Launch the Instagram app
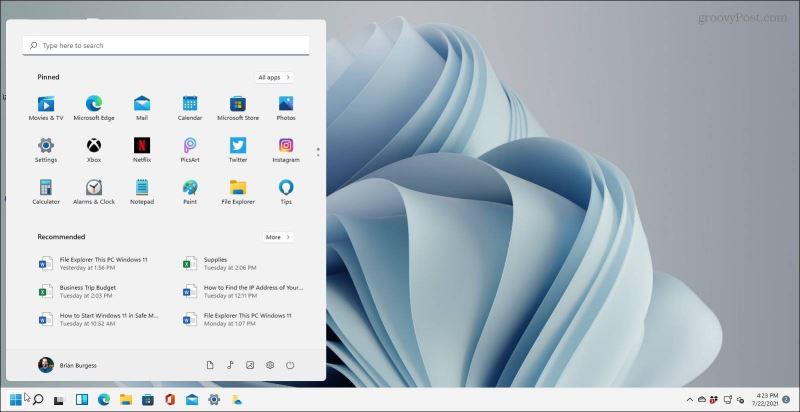This screenshot has width=800, height=412. (286, 148)
